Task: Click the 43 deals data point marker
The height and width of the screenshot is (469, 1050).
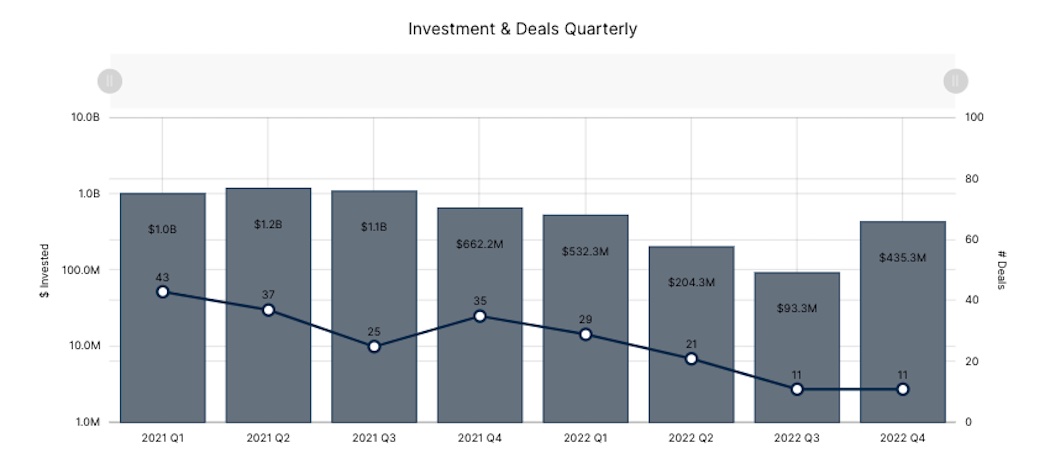Action: (163, 292)
